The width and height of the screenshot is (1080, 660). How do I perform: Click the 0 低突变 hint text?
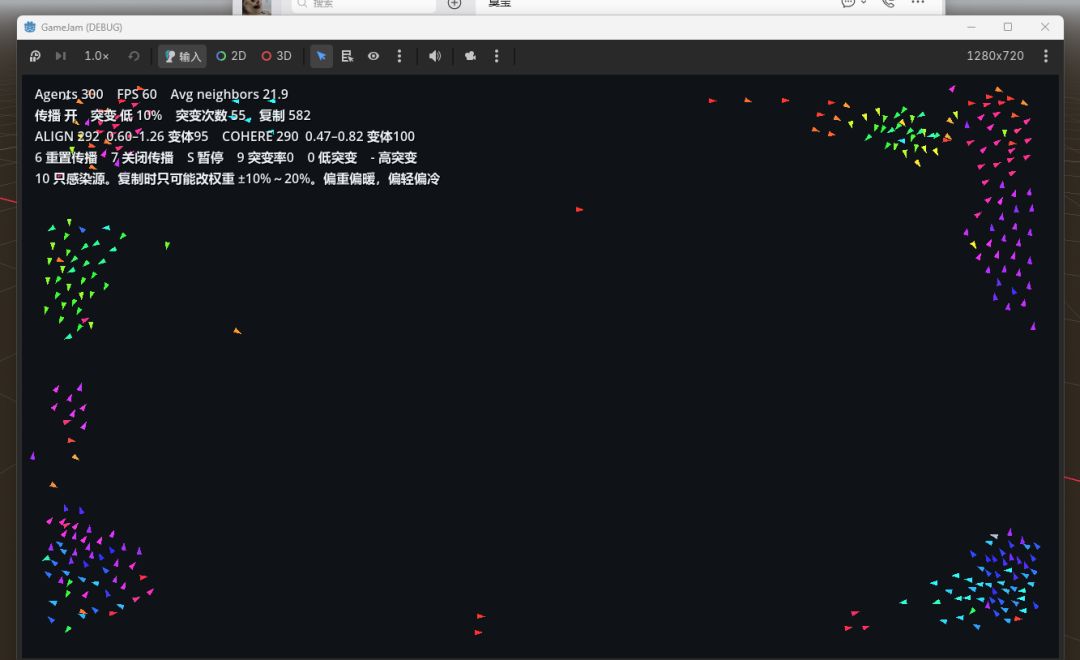[x=332, y=158]
